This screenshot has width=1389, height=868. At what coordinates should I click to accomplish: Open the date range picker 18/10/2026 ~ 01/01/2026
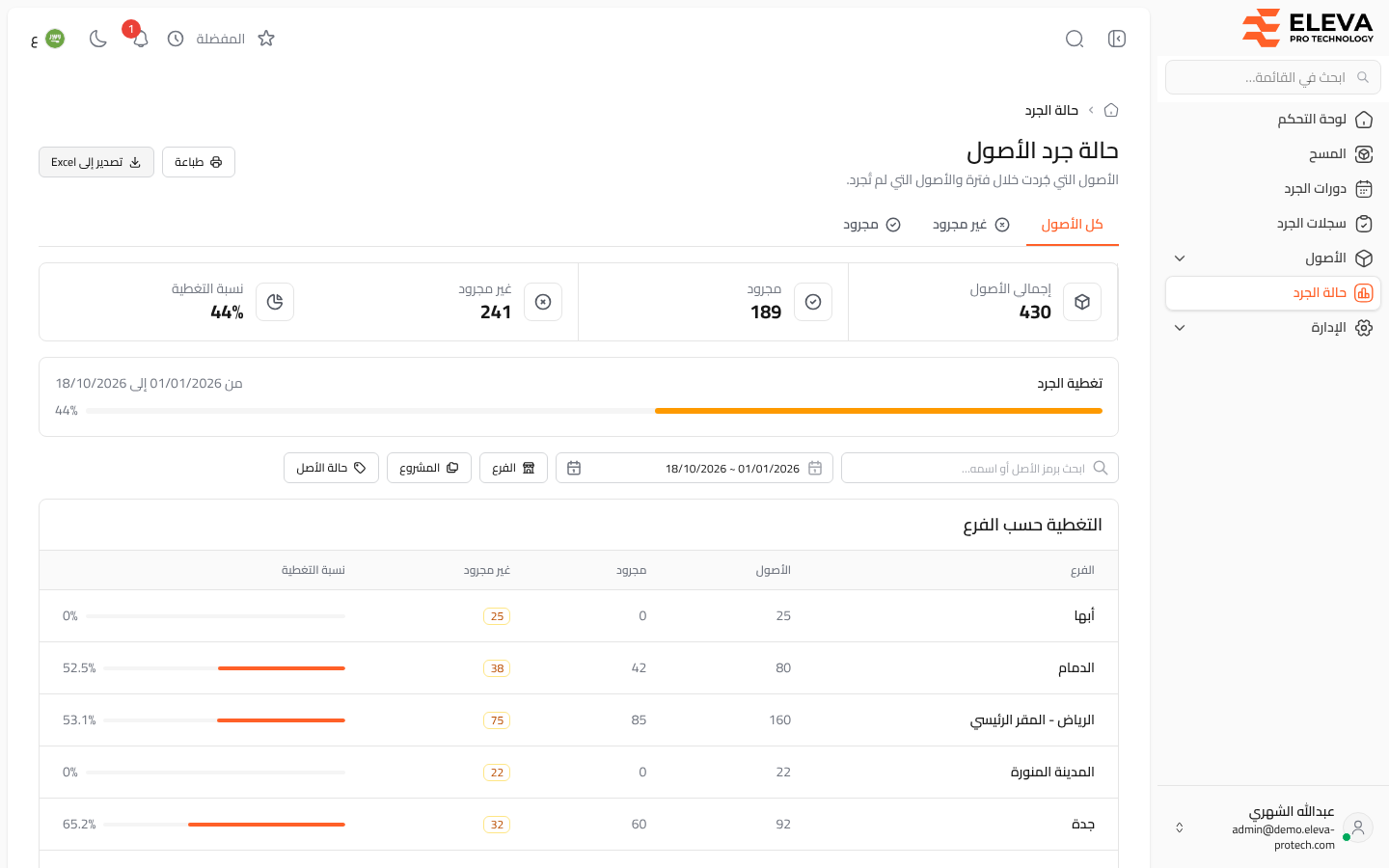point(694,468)
